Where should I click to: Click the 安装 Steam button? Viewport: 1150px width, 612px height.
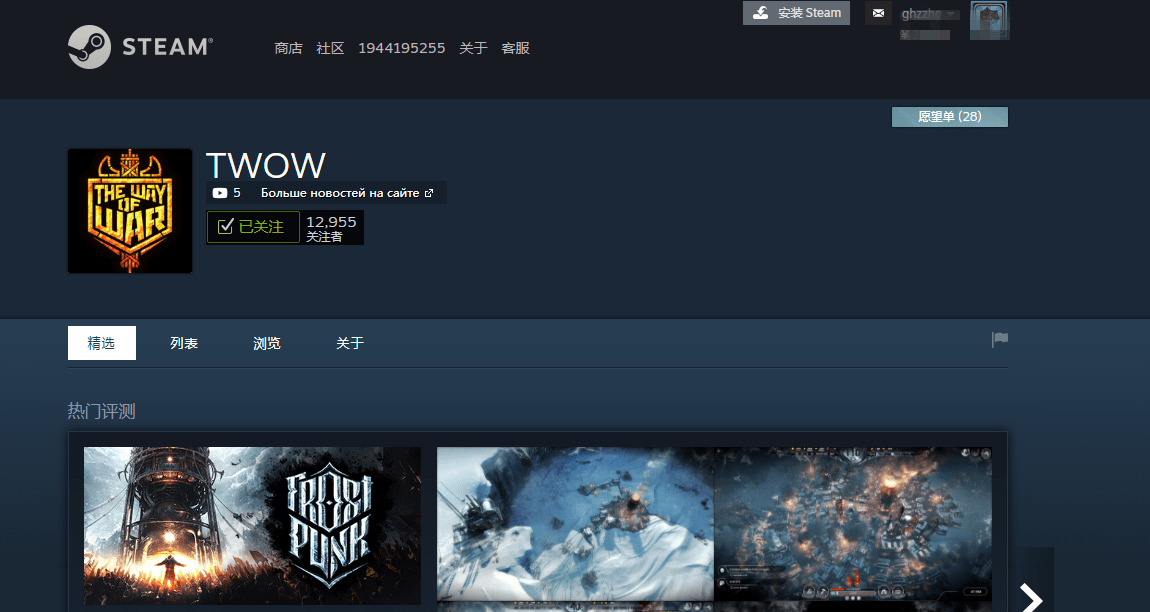796,13
